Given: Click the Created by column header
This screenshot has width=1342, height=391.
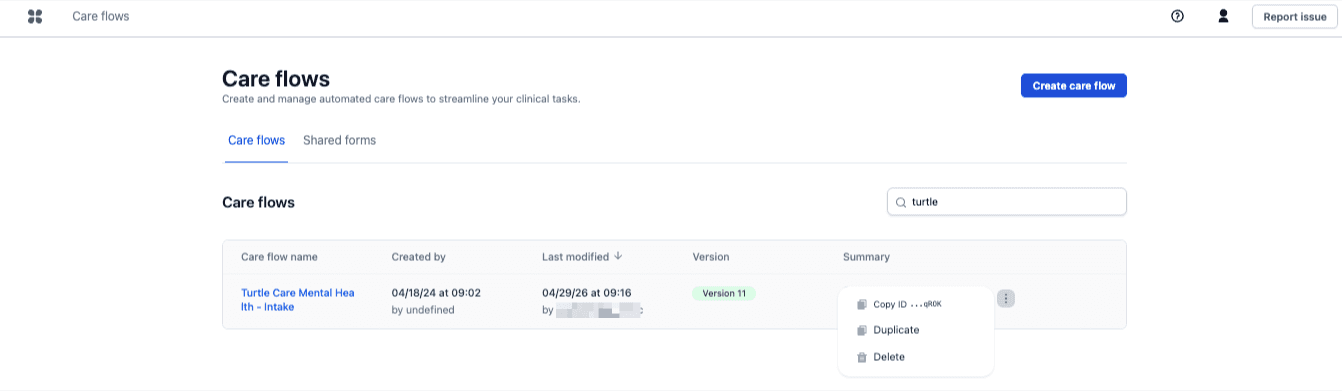Looking at the screenshot, I should [419, 257].
